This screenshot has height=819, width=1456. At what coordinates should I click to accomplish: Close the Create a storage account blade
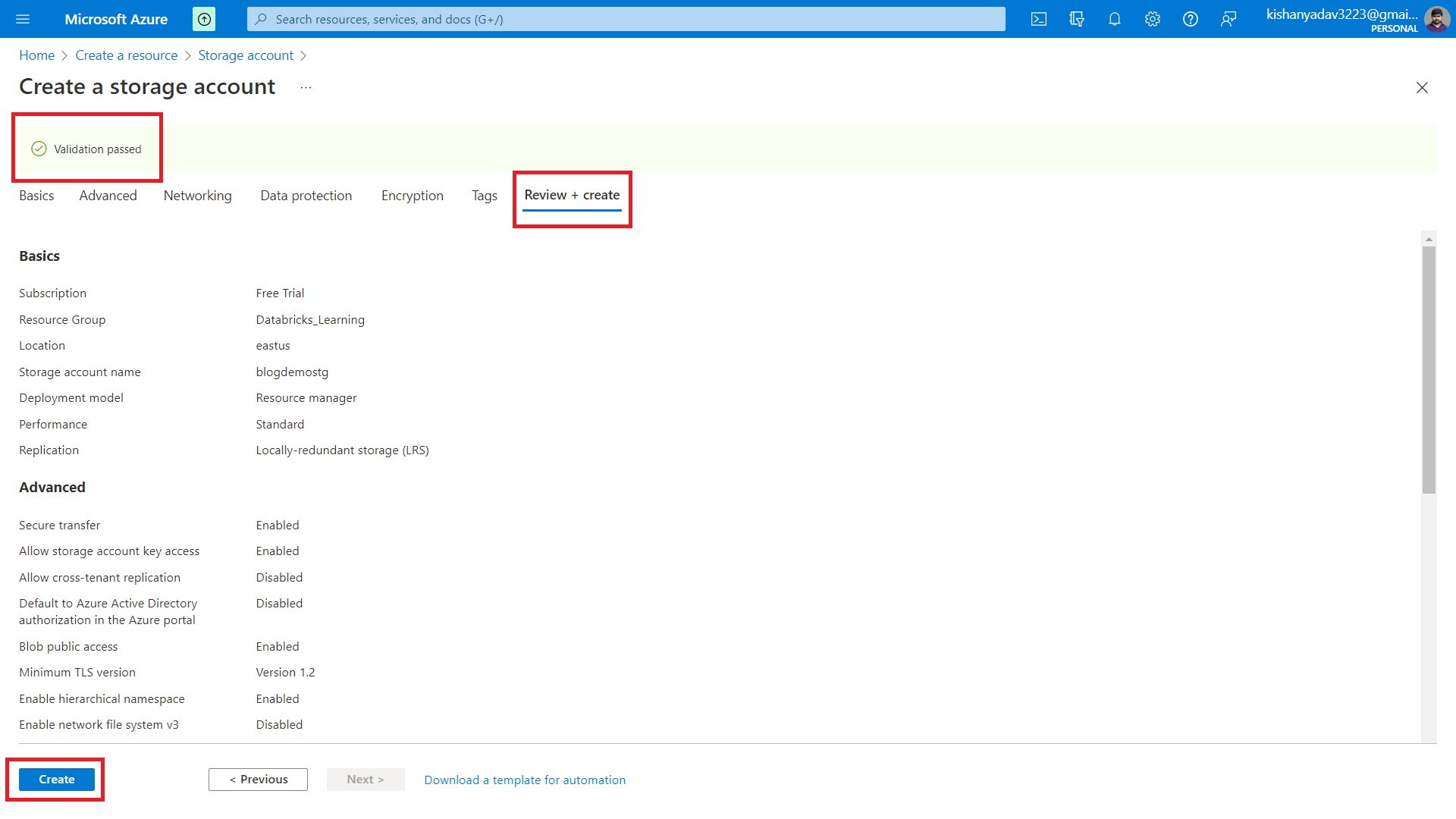[1422, 88]
